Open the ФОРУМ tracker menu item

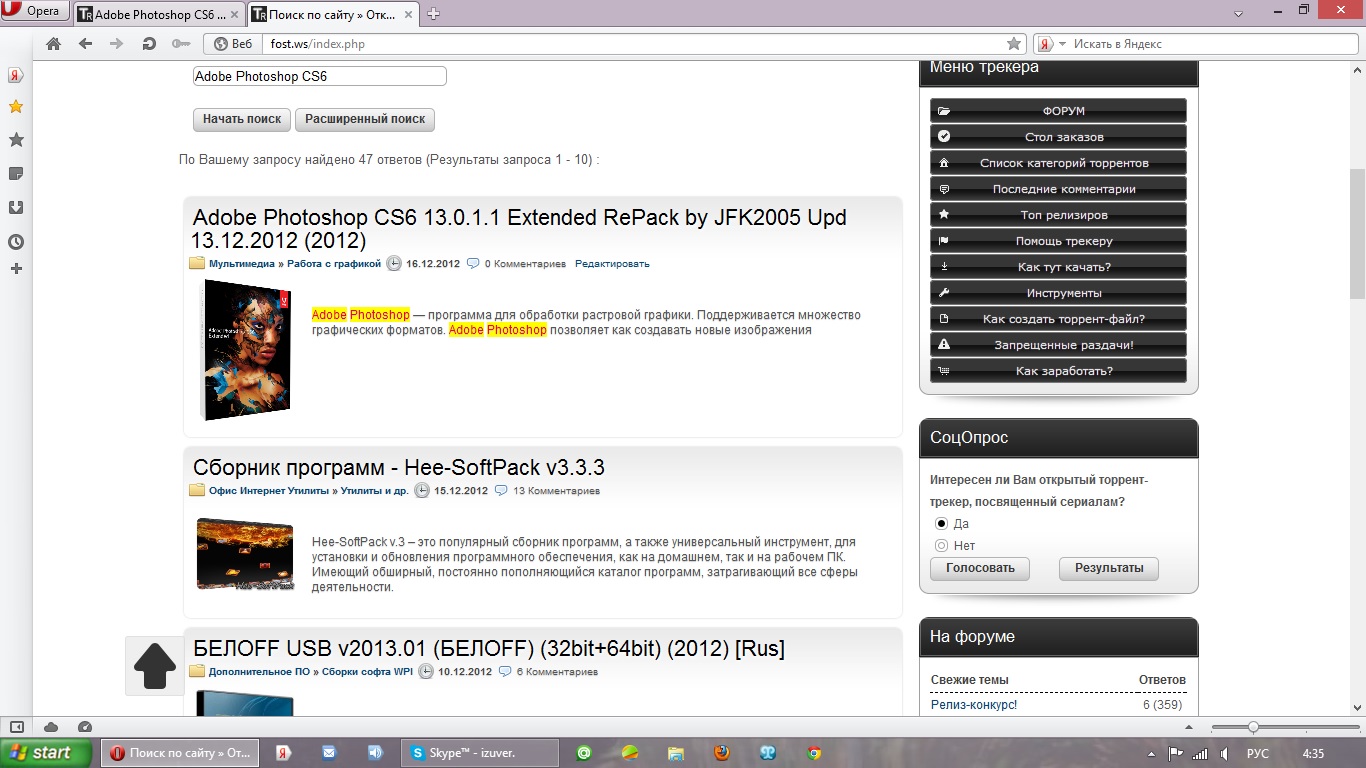point(1058,111)
